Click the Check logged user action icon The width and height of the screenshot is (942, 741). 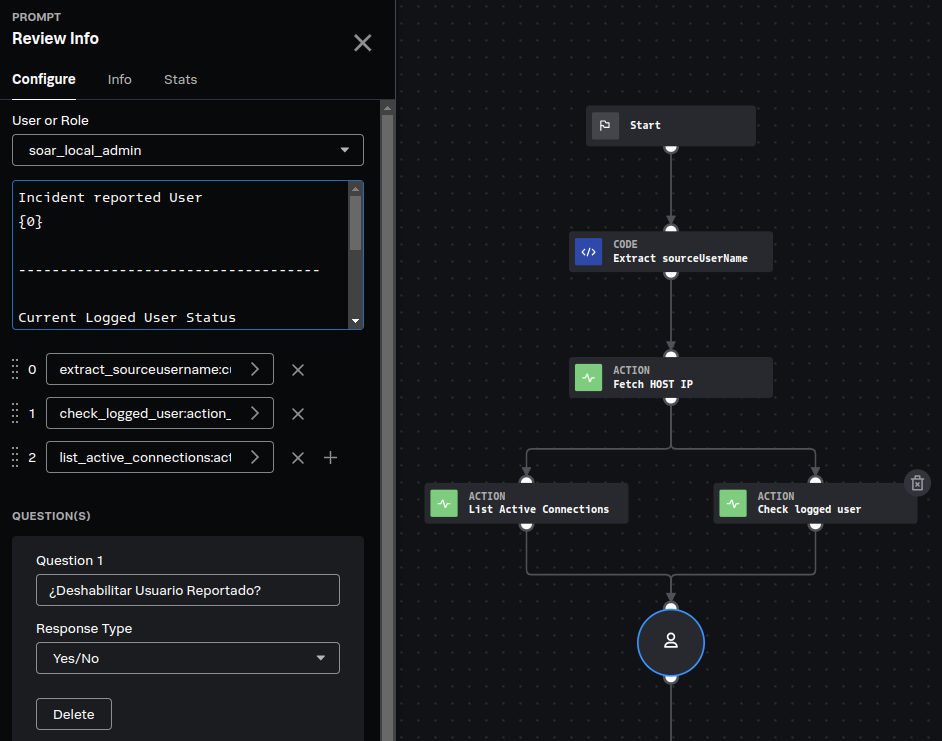click(733, 503)
